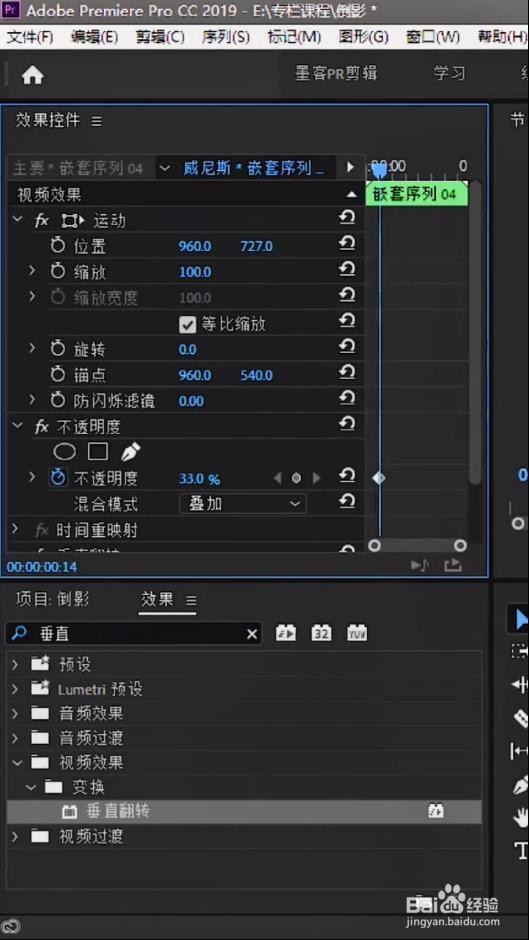Toggle animation stopwatch for 锚点
529x940 pixels.
tap(58, 374)
